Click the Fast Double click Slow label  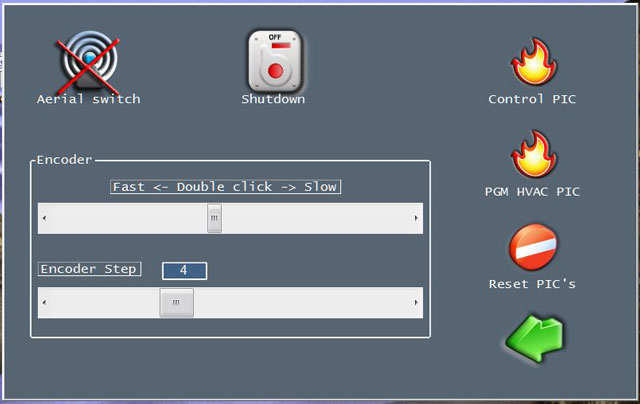pyautogui.click(x=225, y=187)
